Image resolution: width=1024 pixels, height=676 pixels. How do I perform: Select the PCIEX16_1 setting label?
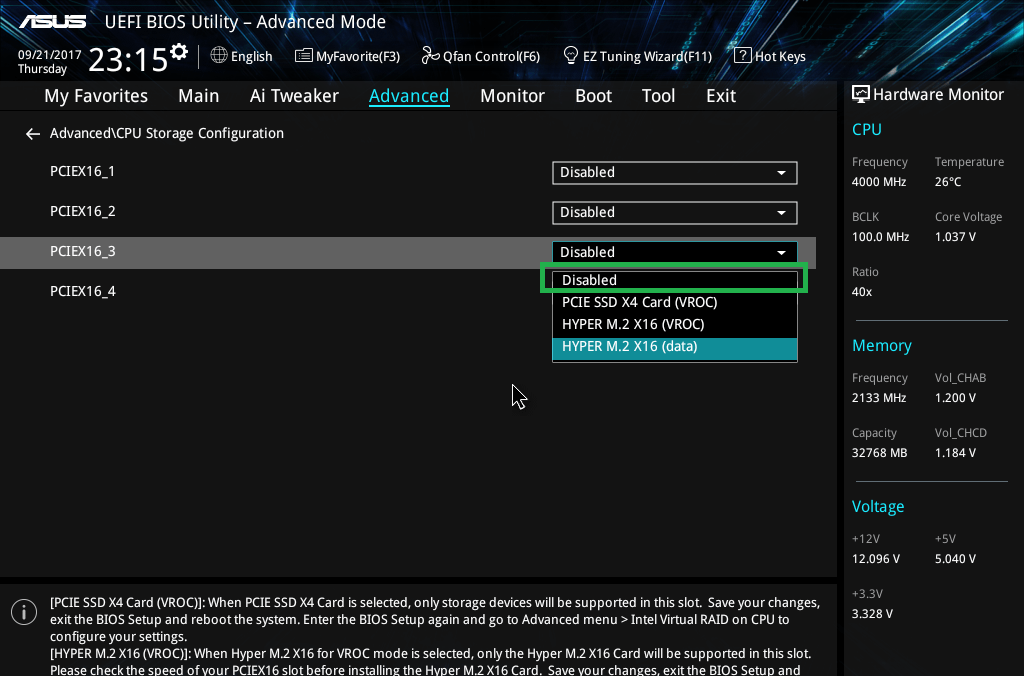pos(82,172)
